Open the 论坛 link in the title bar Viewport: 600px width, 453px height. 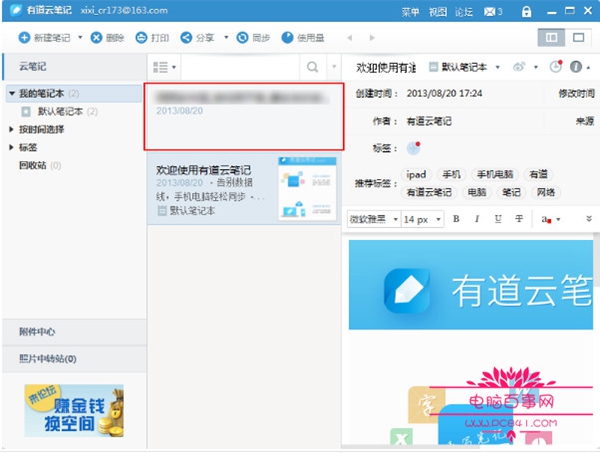(x=464, y=12)
